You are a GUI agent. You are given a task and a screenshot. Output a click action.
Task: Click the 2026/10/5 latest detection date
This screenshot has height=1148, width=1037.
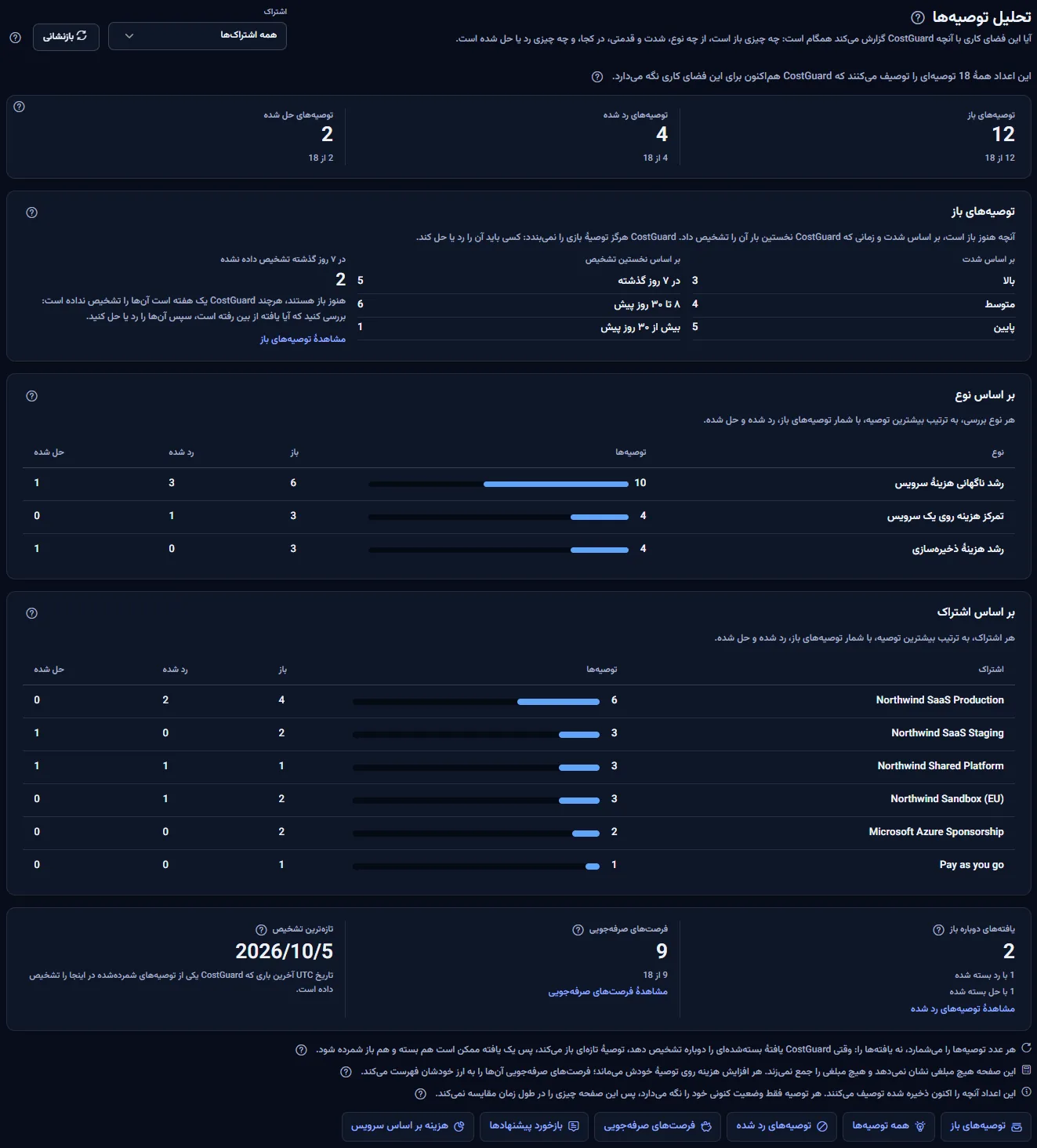(285, 951)
